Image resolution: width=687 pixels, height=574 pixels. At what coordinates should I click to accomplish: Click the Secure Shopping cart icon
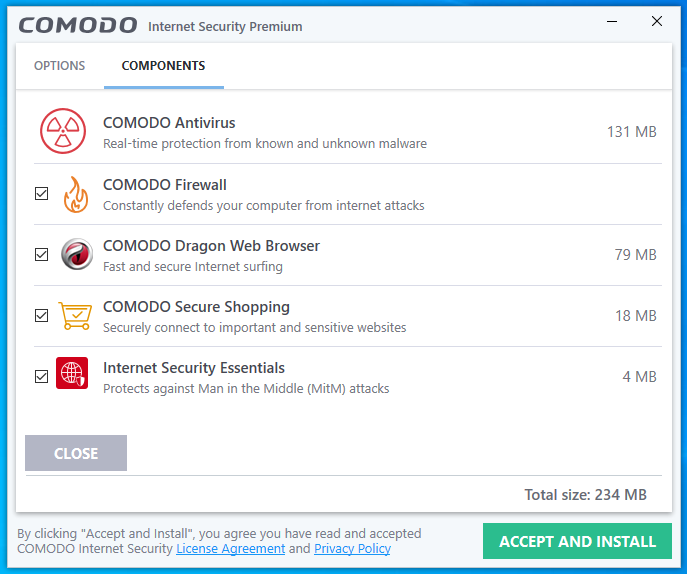tap(75, 316)
